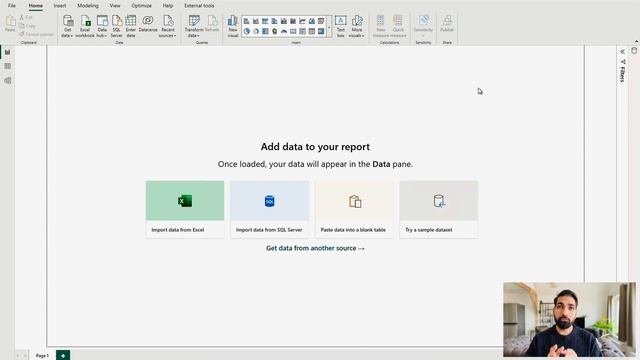Click the Cut button
640x360 pixels.
(x=26, y=18)
